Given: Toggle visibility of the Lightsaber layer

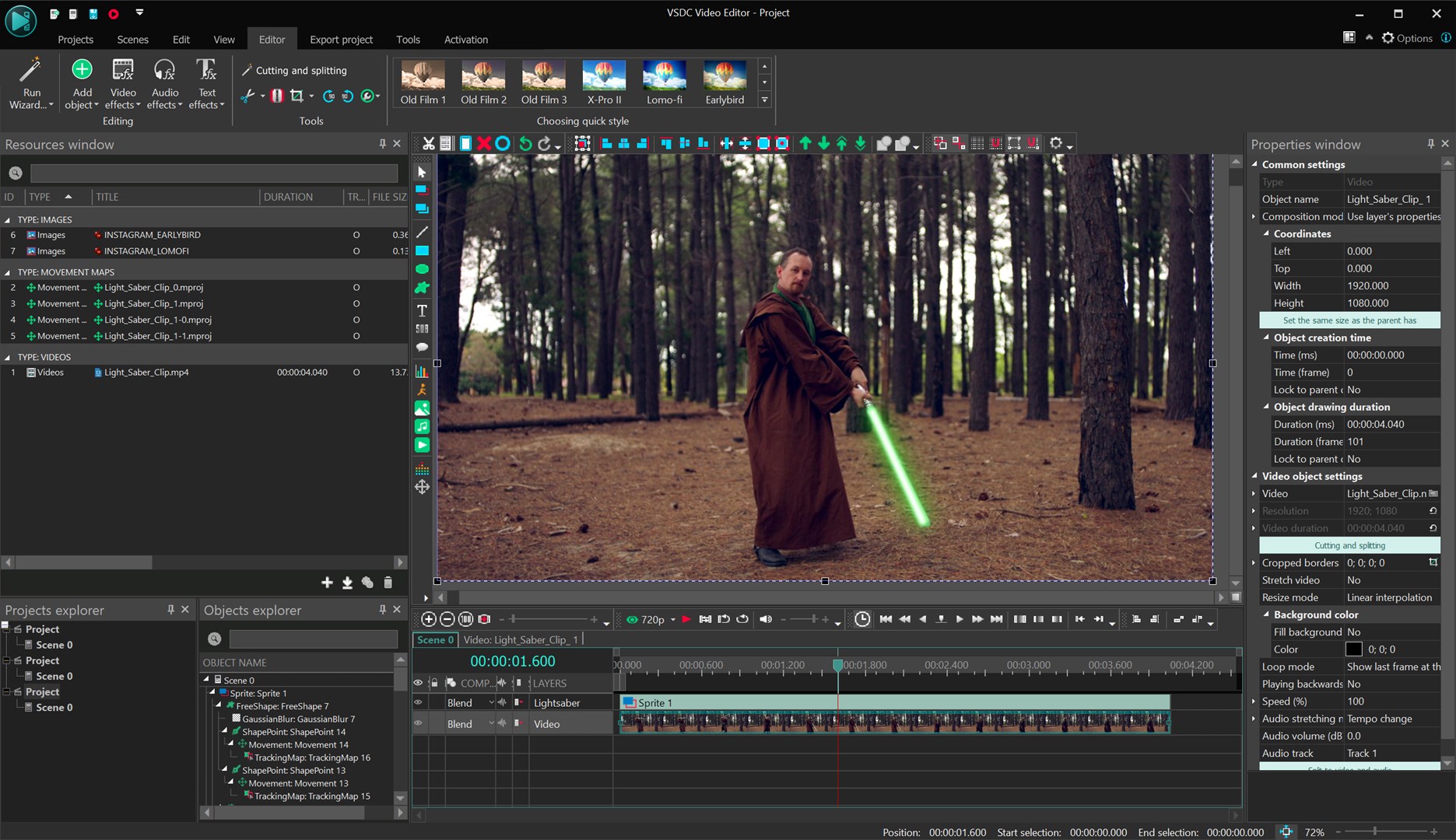Looking at the screenshot, I should [x=419, y=702].
